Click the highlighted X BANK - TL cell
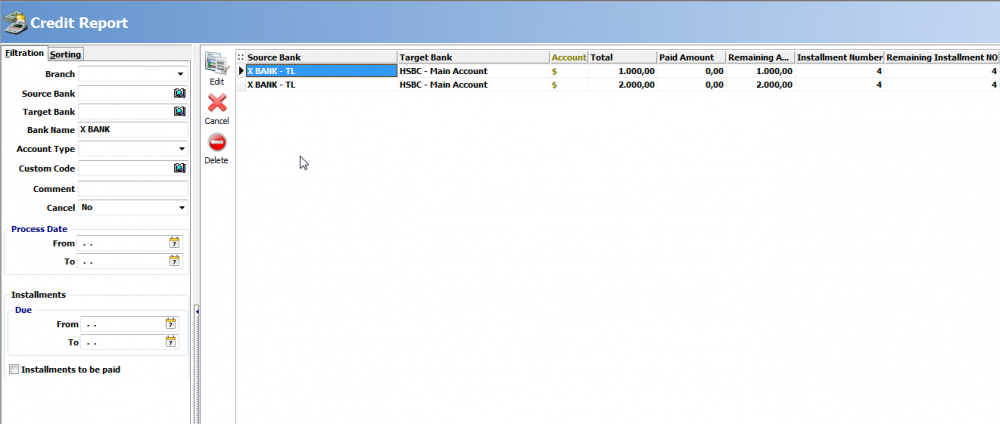Viewport: 1000px width, 424px height. click(321, 71)
